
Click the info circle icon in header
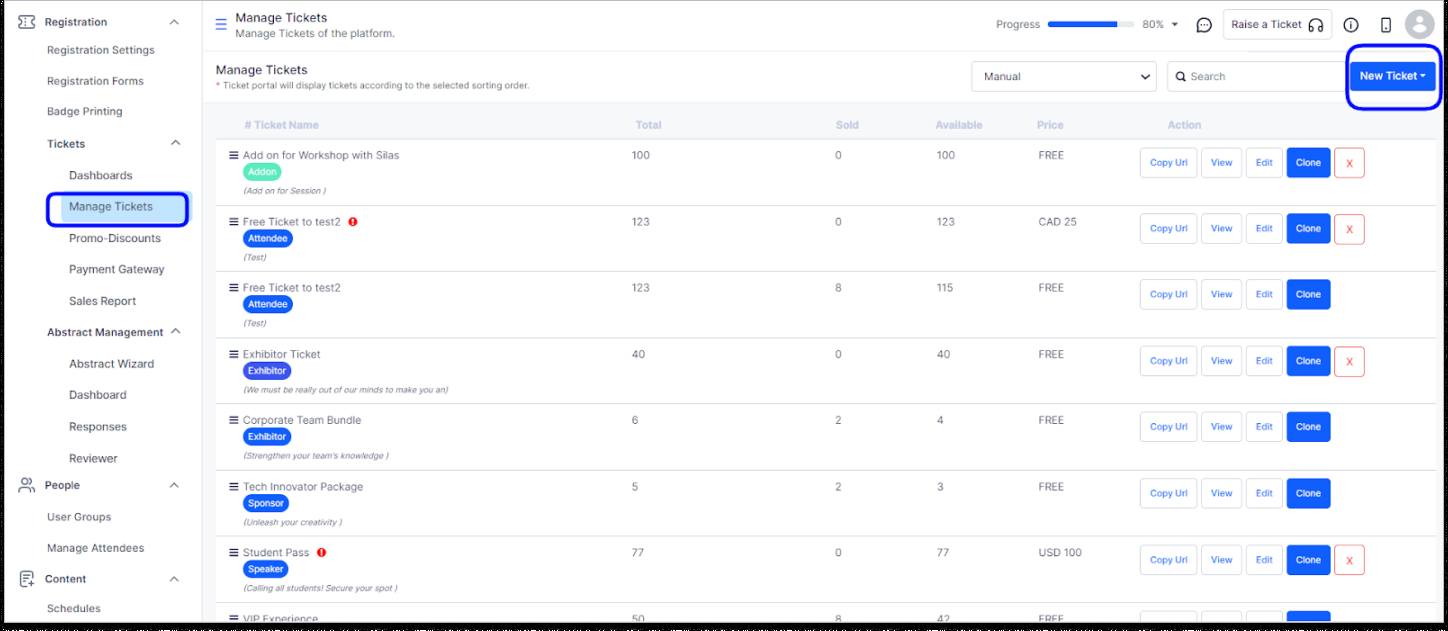pyautogui.click(x=1351, y=25)
